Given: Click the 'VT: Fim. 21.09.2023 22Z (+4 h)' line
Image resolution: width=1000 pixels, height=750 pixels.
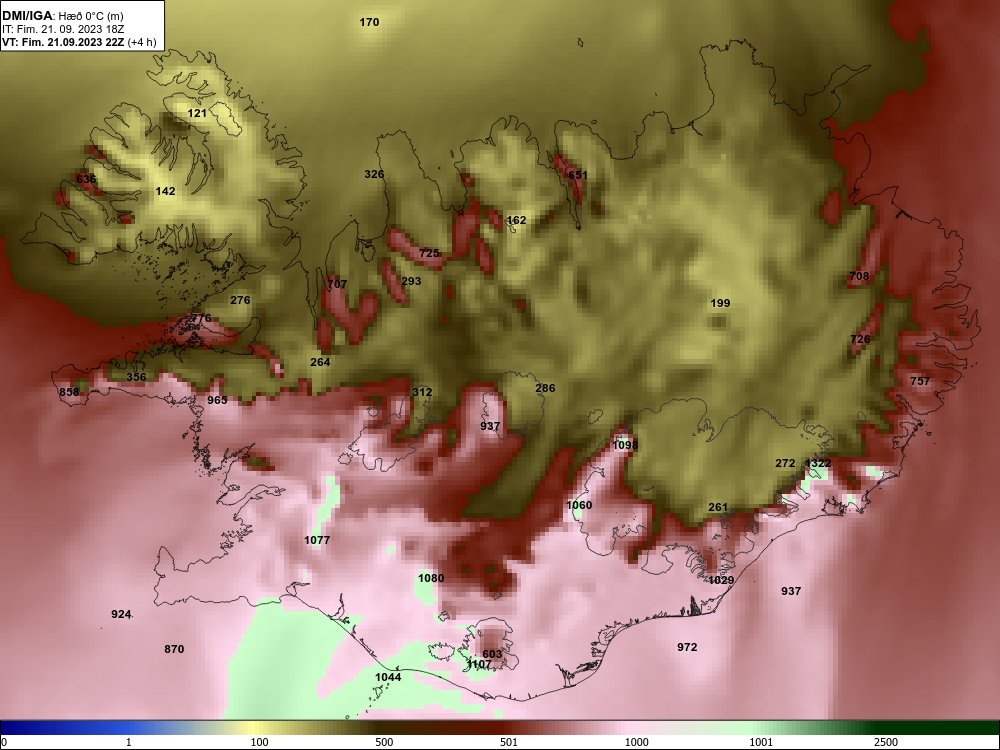Looking at the screenshot, I should pos(79,42).
